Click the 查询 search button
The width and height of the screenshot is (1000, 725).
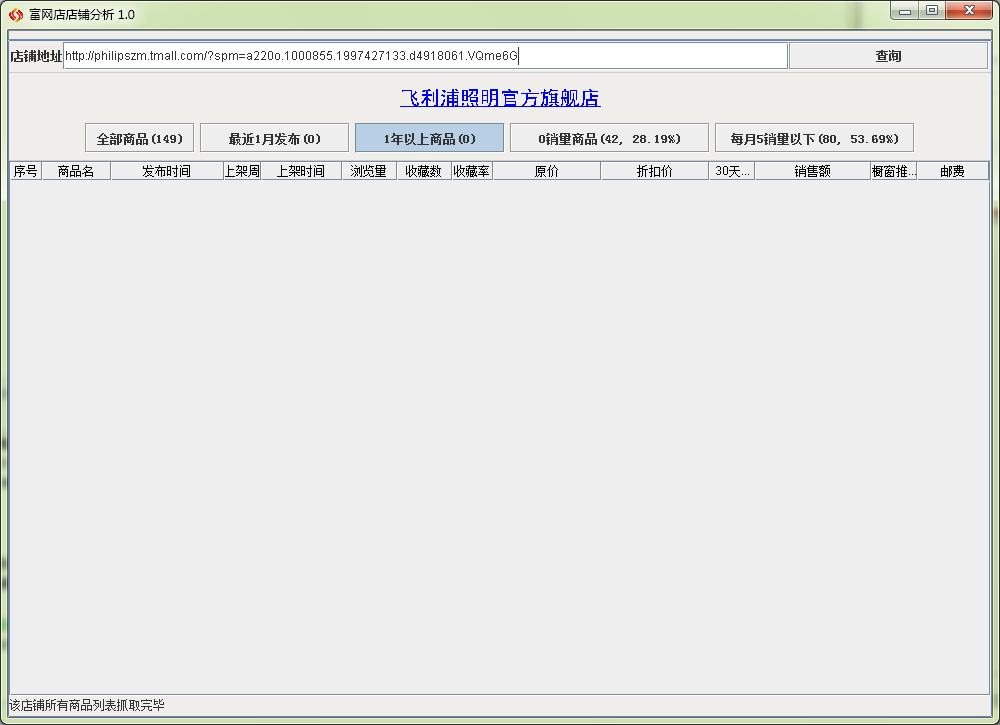(x=888, y=56)
